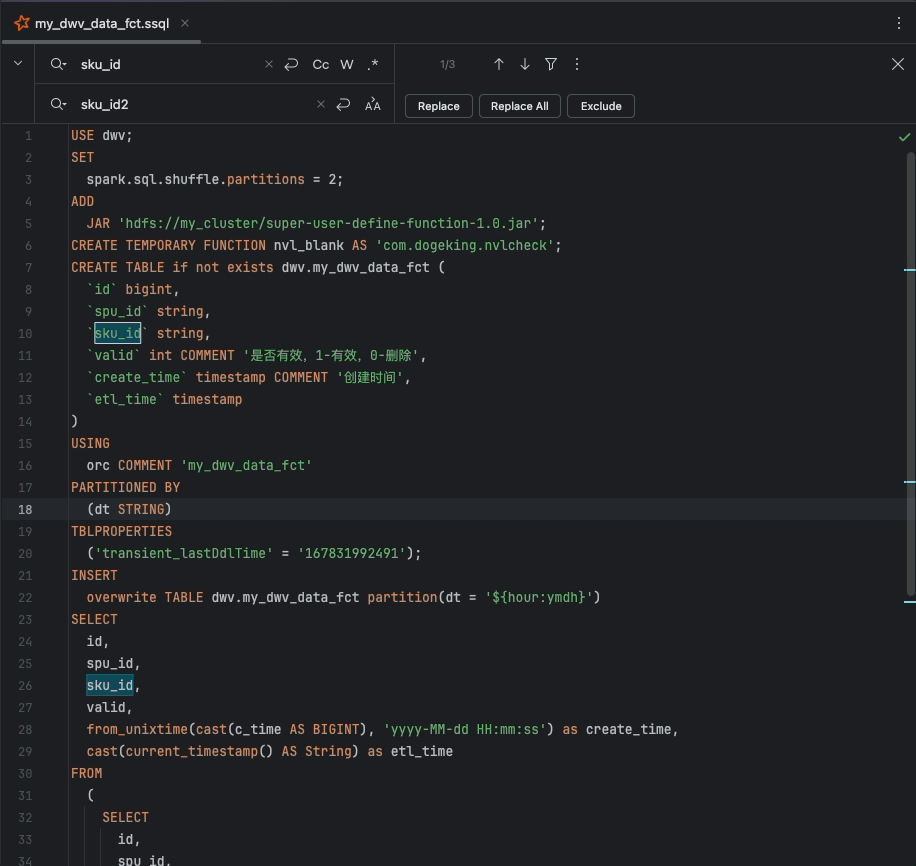Toggle Match Case option
Image resolution: width=916 pixels, height=866 pixels.
click(321, 64)
